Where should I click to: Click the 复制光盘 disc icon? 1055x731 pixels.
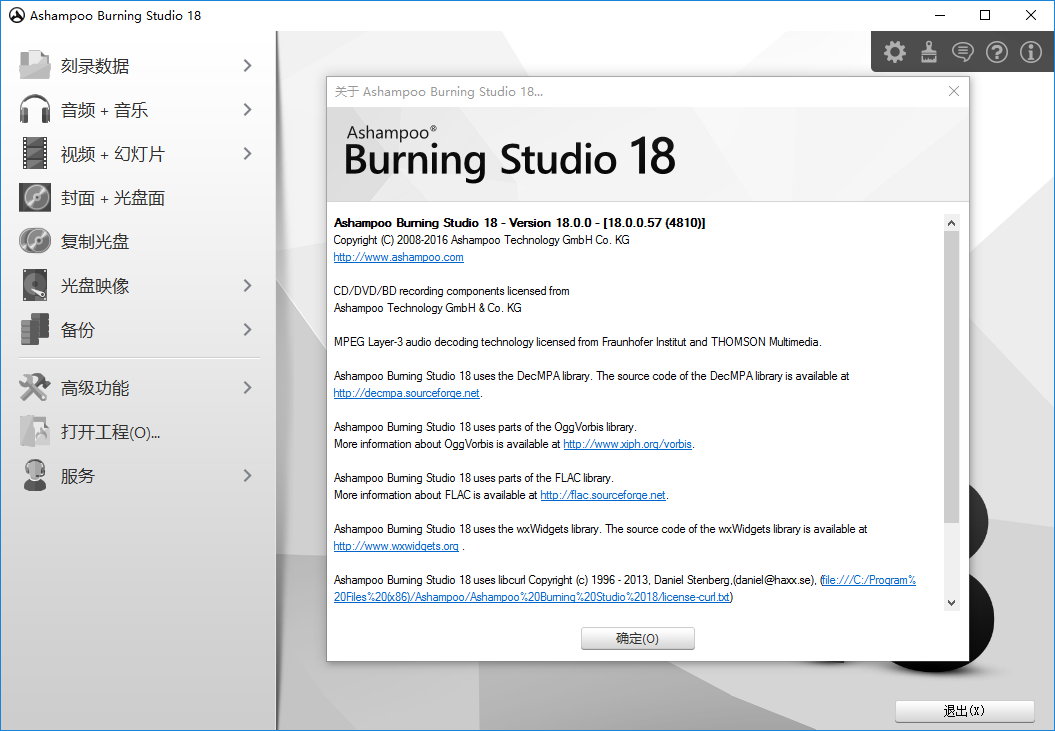pyautogui.click(x=35, y=241)
